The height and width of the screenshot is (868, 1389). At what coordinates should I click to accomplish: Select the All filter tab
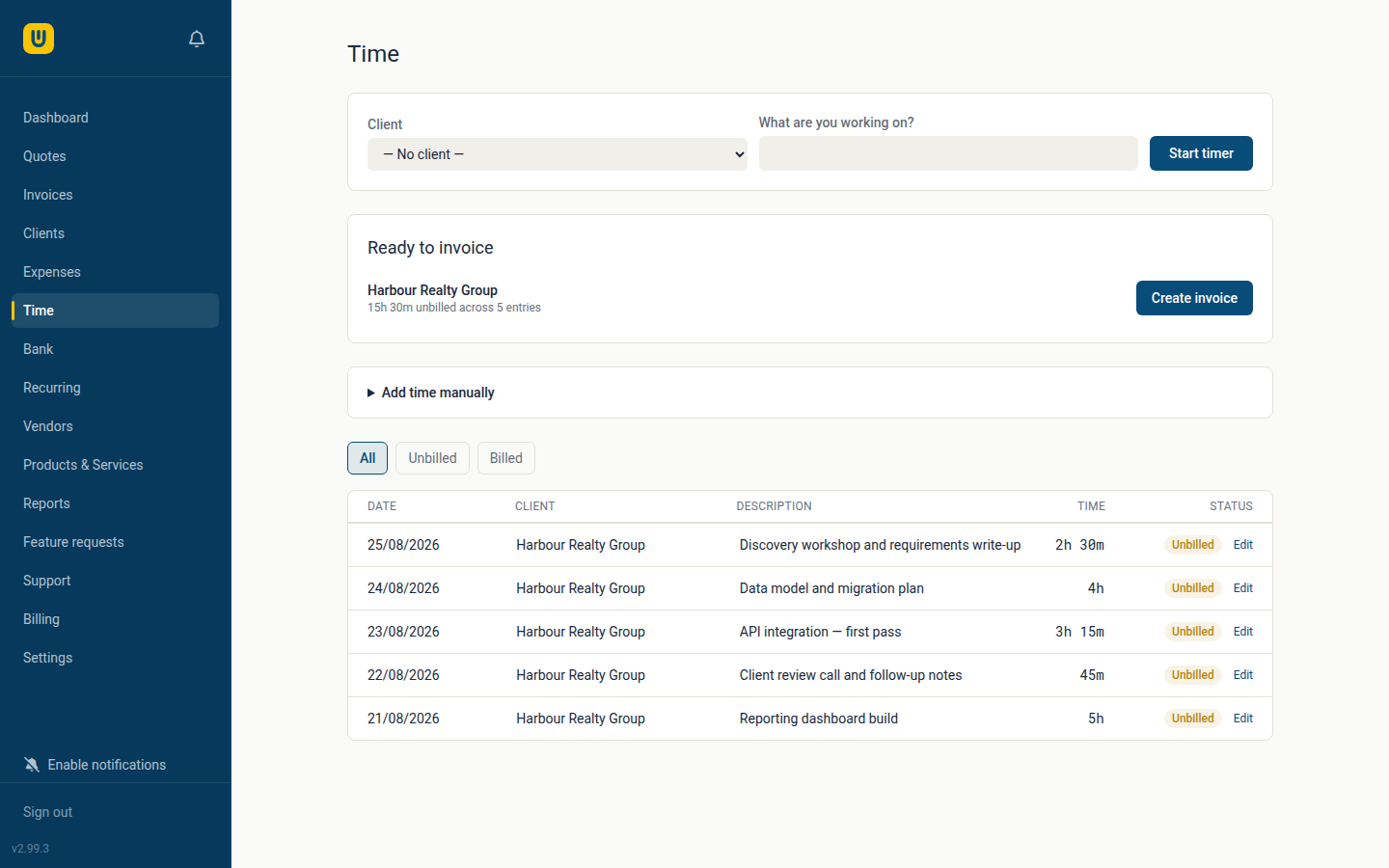tap(368, 458)
